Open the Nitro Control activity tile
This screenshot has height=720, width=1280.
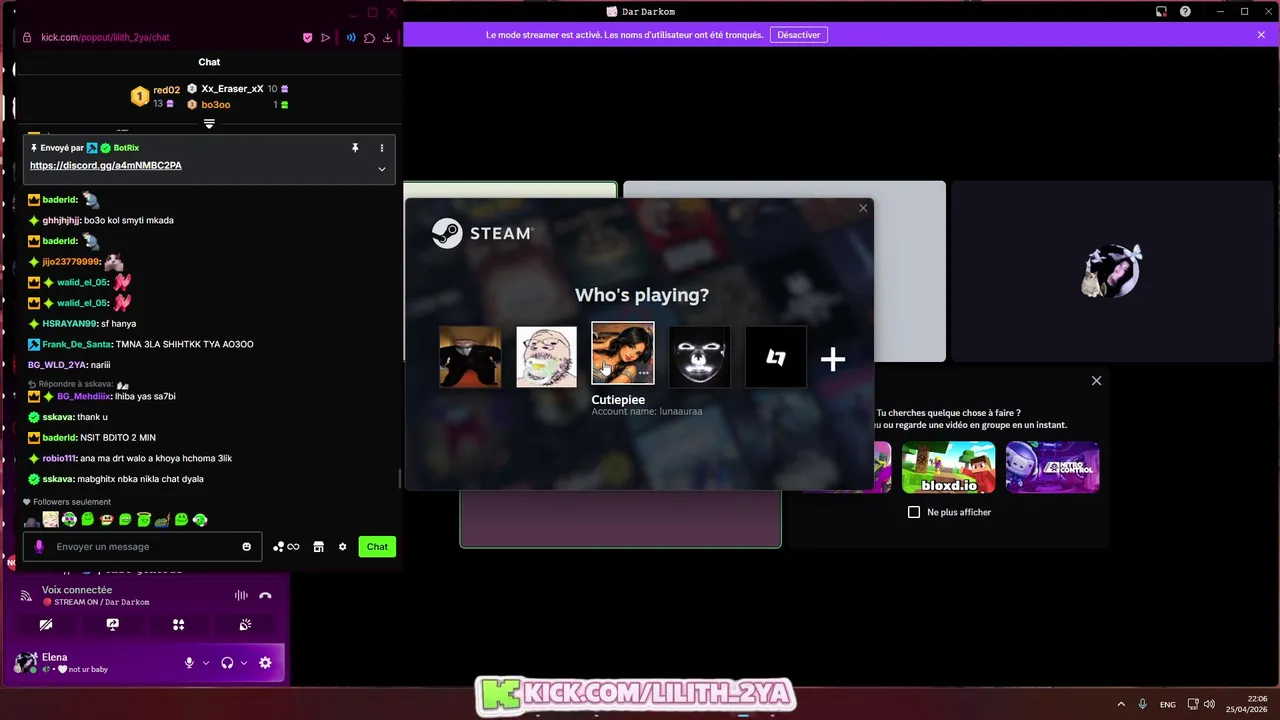click(x=1053, y=467)
